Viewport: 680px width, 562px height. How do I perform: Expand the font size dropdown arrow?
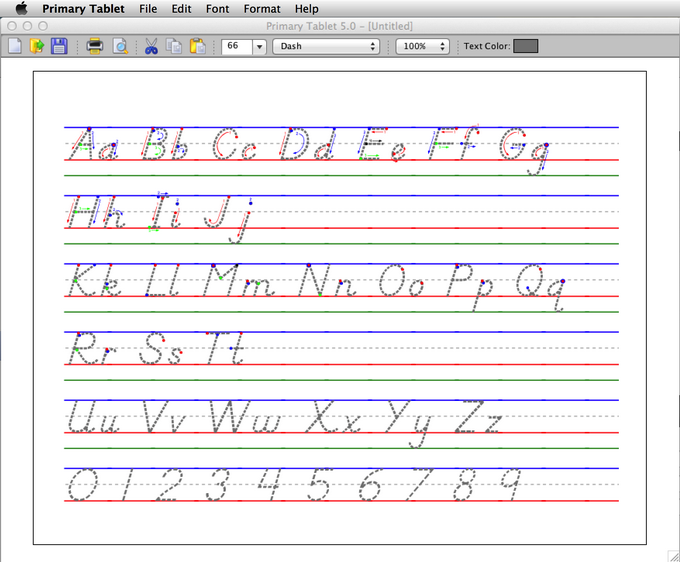click(x=259, y=46)
